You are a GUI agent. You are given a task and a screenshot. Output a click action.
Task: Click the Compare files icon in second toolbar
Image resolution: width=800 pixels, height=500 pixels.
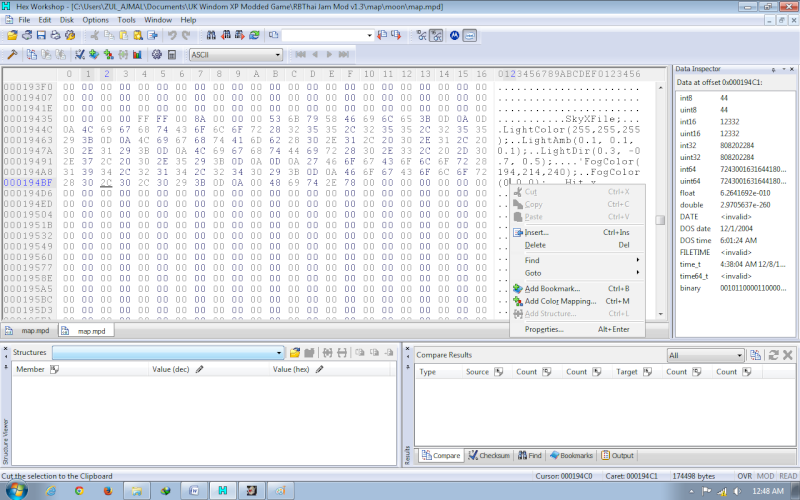coord(32,55)
